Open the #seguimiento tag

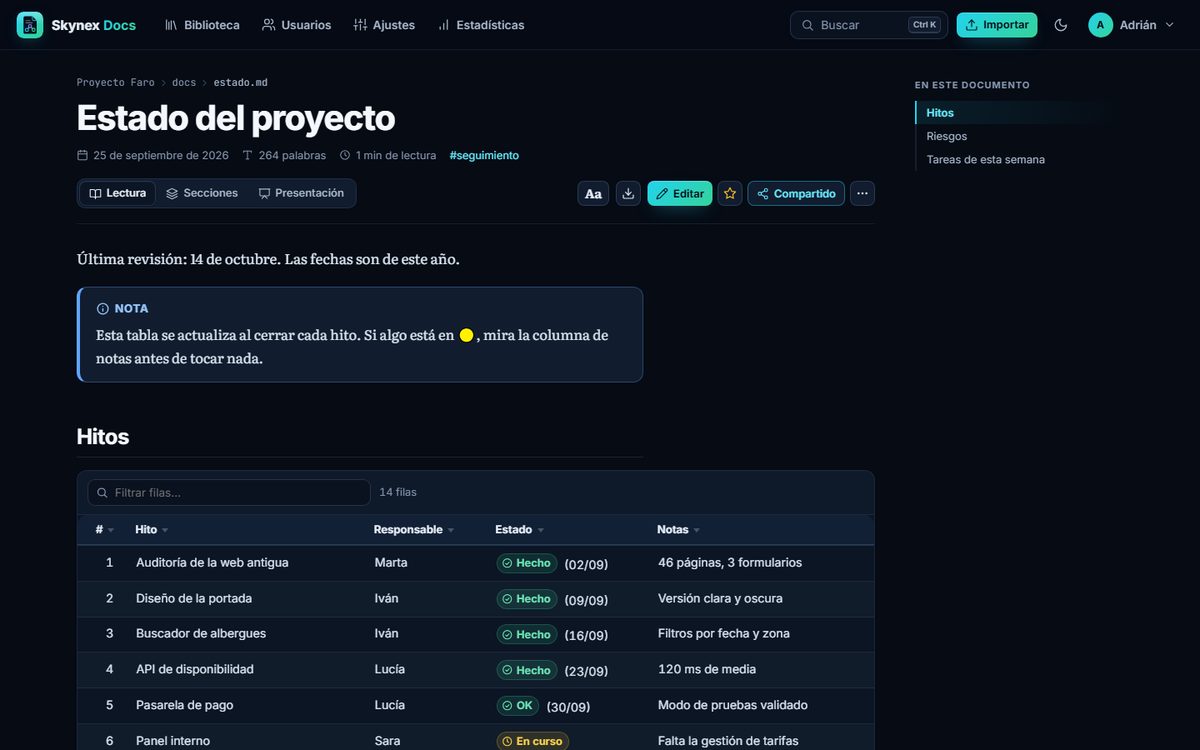484,156
